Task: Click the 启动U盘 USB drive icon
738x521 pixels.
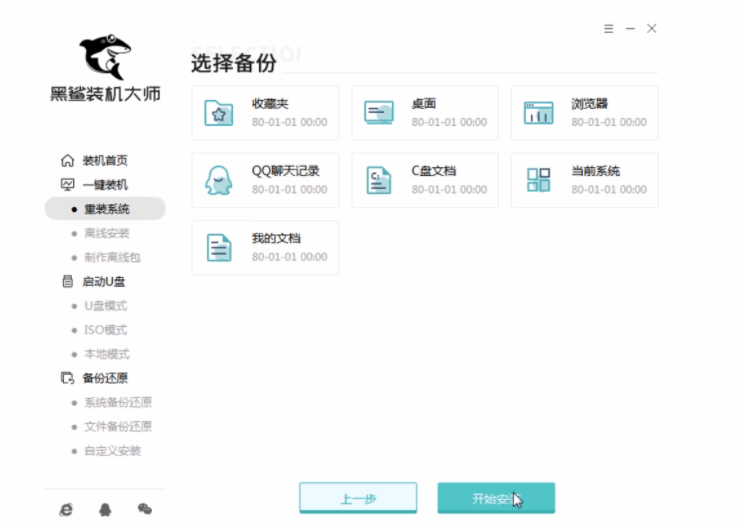Action: pos(67,281)
